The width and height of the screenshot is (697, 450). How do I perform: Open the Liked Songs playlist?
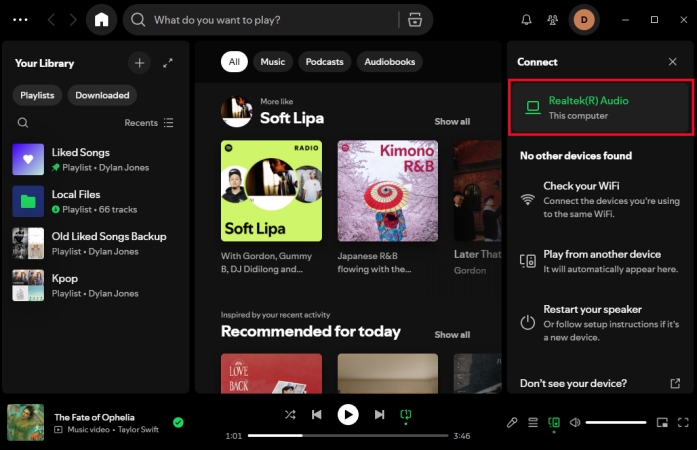click(x=95, y=159)
